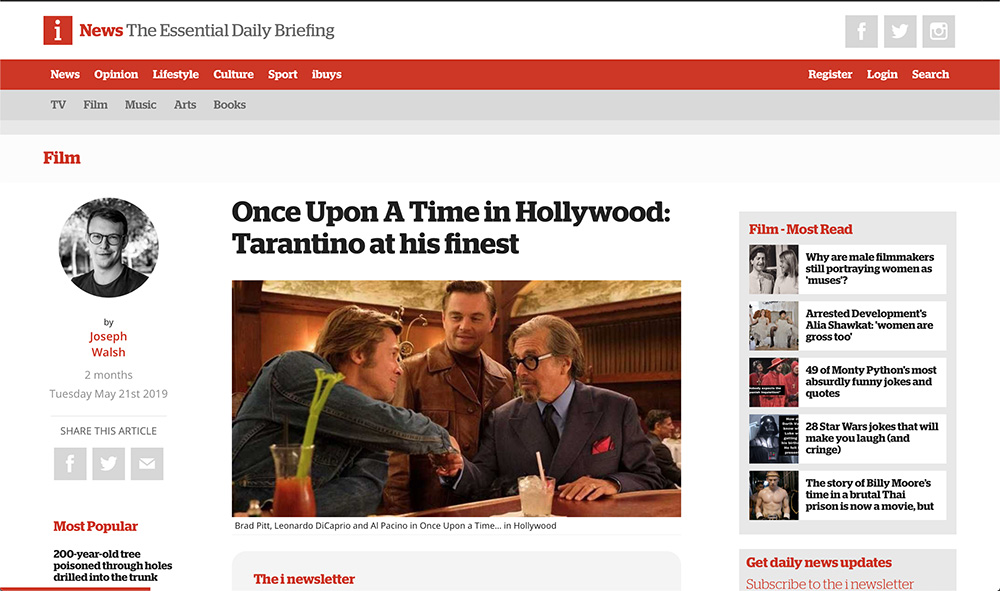Click the photo caption below the image
Image resolution: width=1000 pixels, height=591 pixels.
tap(395, 525)
